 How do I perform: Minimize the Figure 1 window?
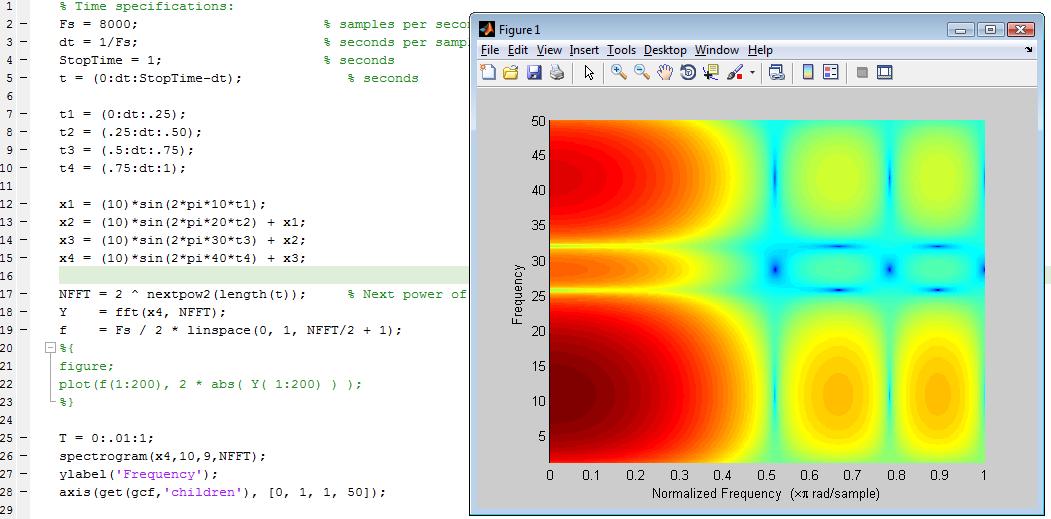pos(961,30)
